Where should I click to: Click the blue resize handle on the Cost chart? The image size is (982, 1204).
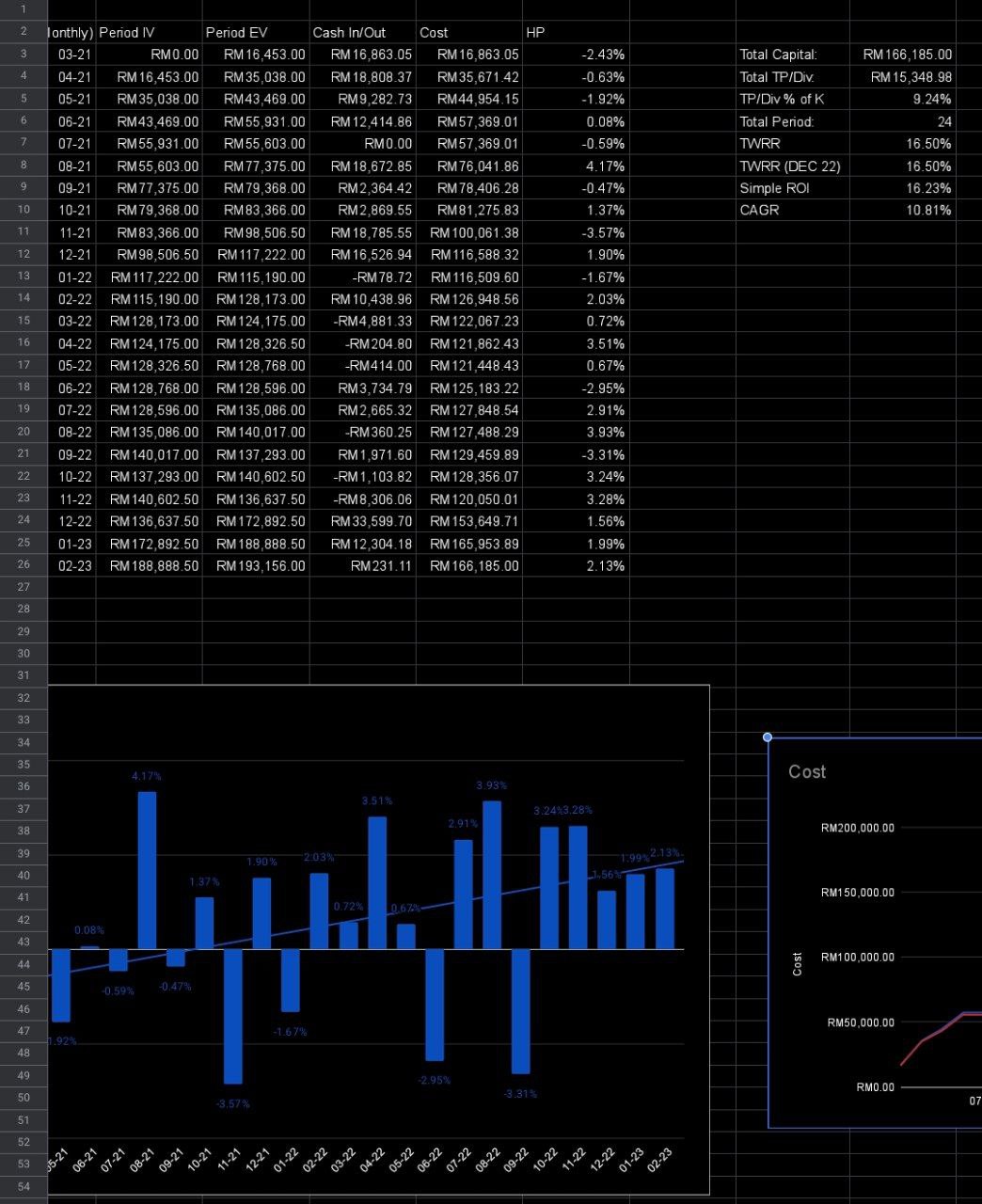[x=768, y=737]
